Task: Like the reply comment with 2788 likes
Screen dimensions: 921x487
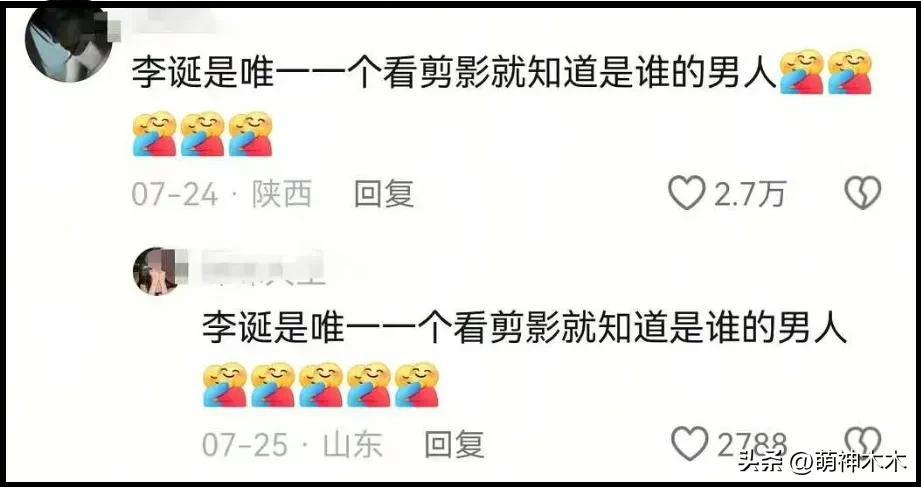Action: click(689, 444)
